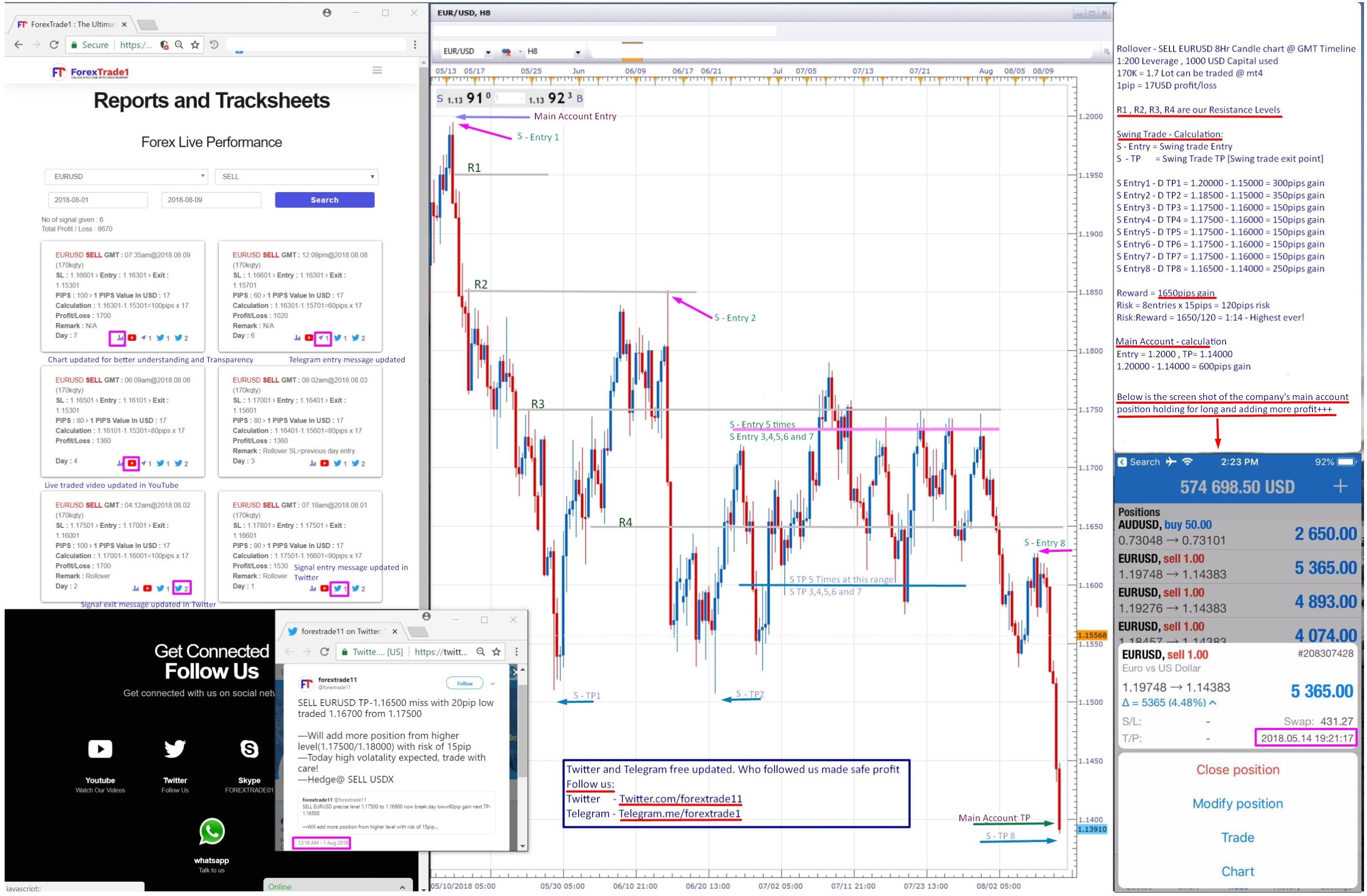This screenshot has height=896, width=1367.
Task: Open Twitter 2 icon on 2018.08.02 signal card
Action: point(182,589)
